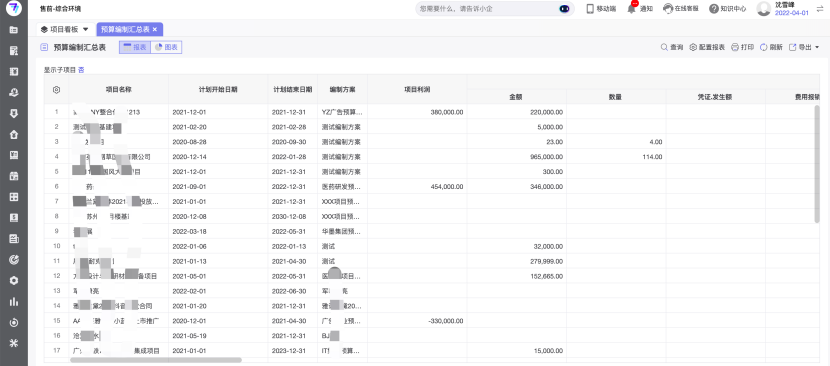Select cell with value 114.00
The width and height of the screenshot is (830, 366).
point(616,157)
